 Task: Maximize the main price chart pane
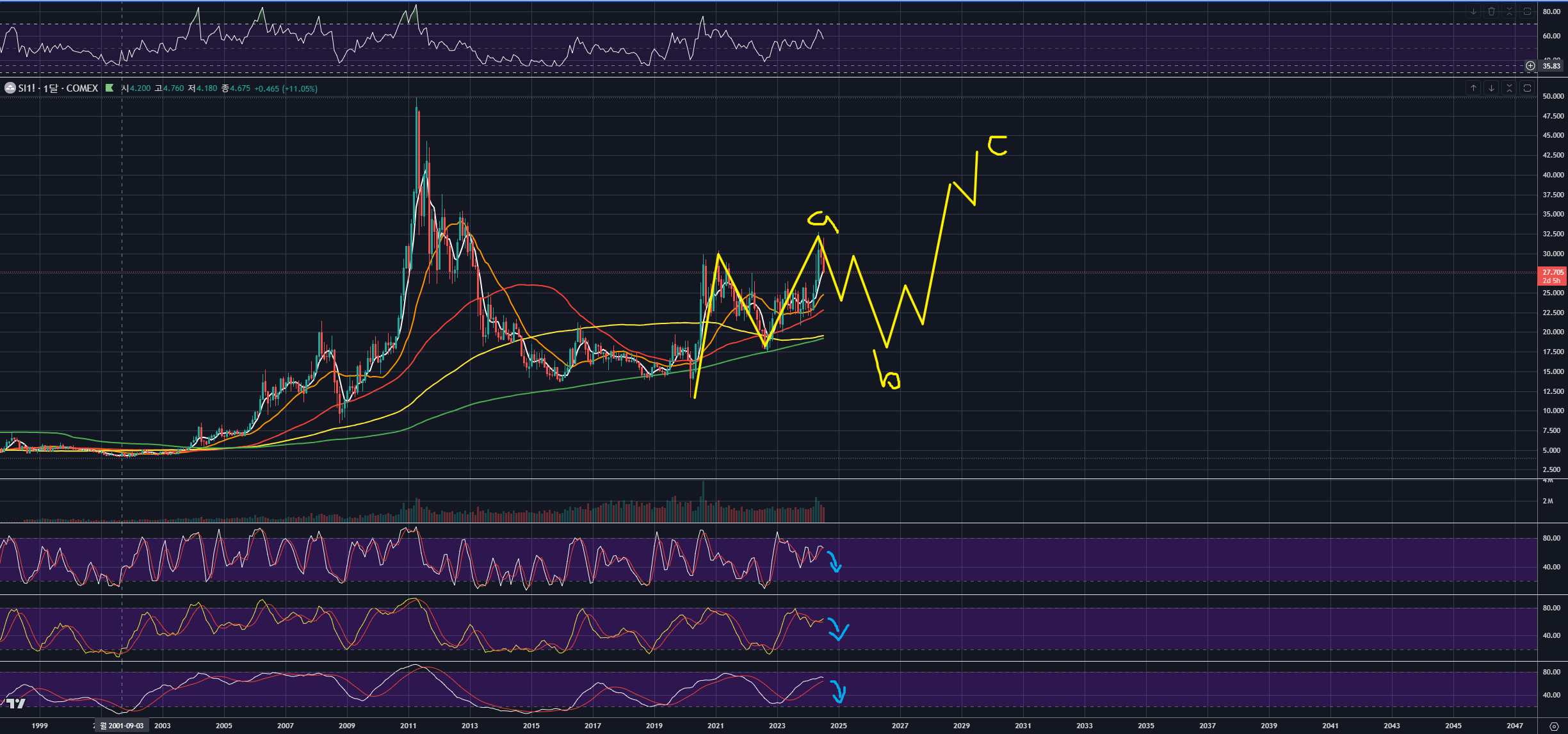coord(1527,88)
